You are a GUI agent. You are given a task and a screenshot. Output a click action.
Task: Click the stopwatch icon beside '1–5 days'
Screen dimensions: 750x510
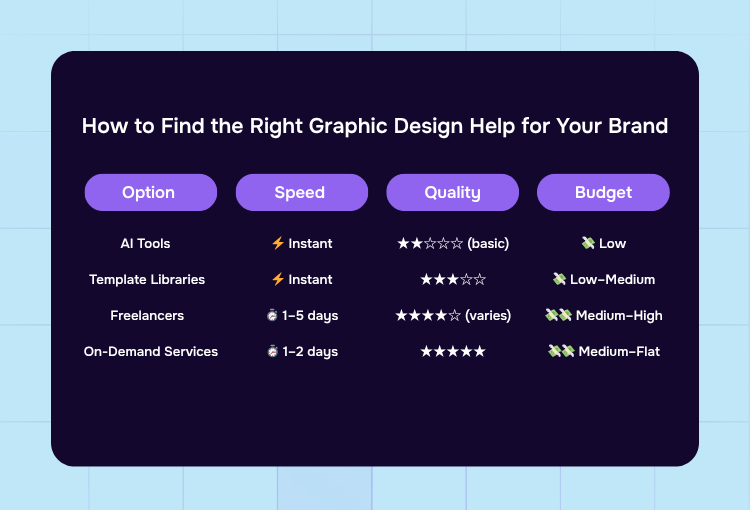click(272, 315)
